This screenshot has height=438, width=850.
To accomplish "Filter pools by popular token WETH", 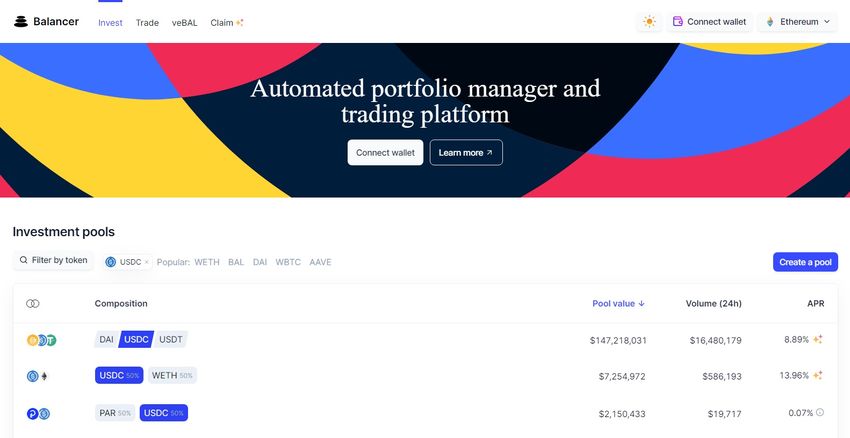I will click(207, 262).
